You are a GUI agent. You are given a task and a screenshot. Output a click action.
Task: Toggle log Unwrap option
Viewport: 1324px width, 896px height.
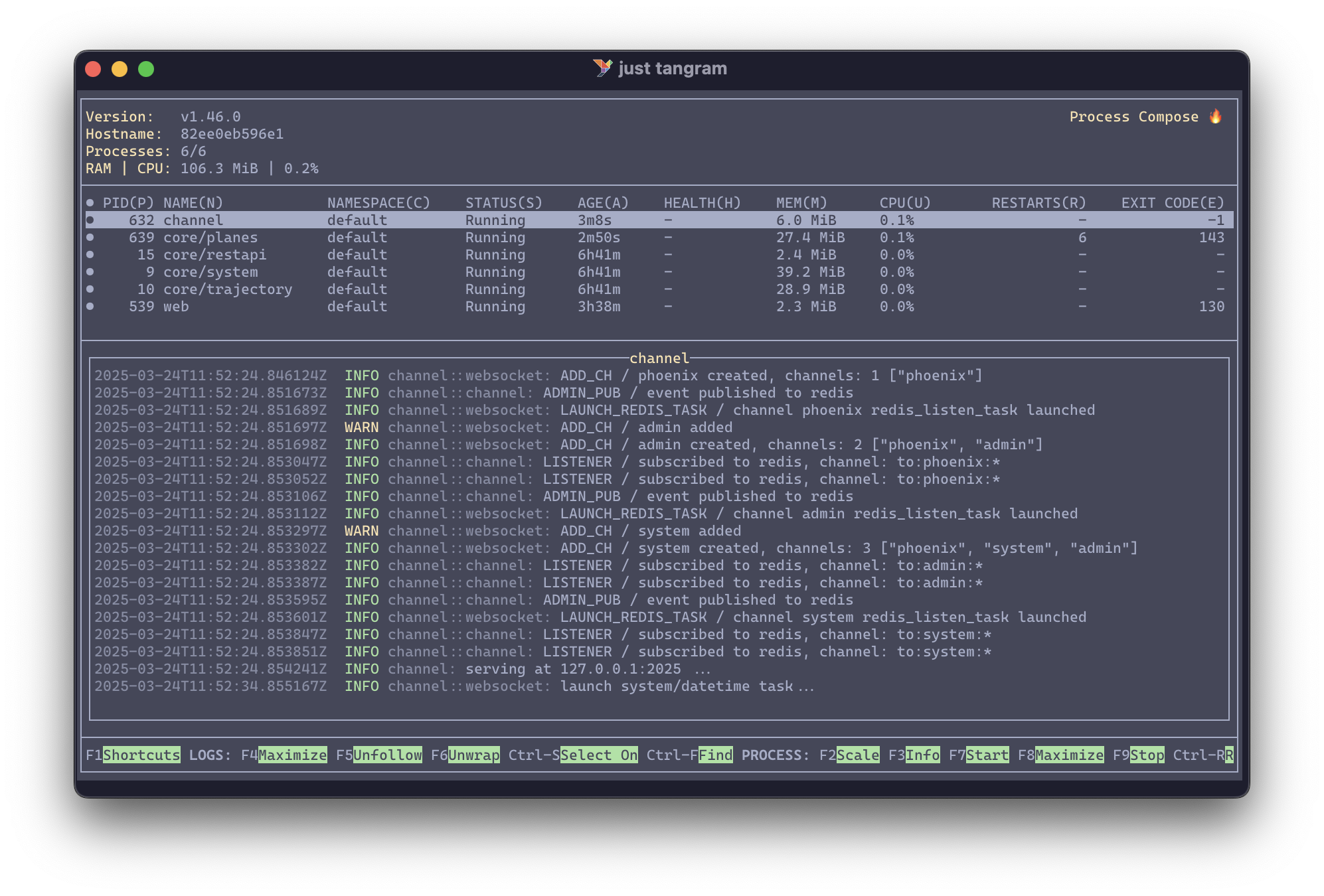(473, 755)
